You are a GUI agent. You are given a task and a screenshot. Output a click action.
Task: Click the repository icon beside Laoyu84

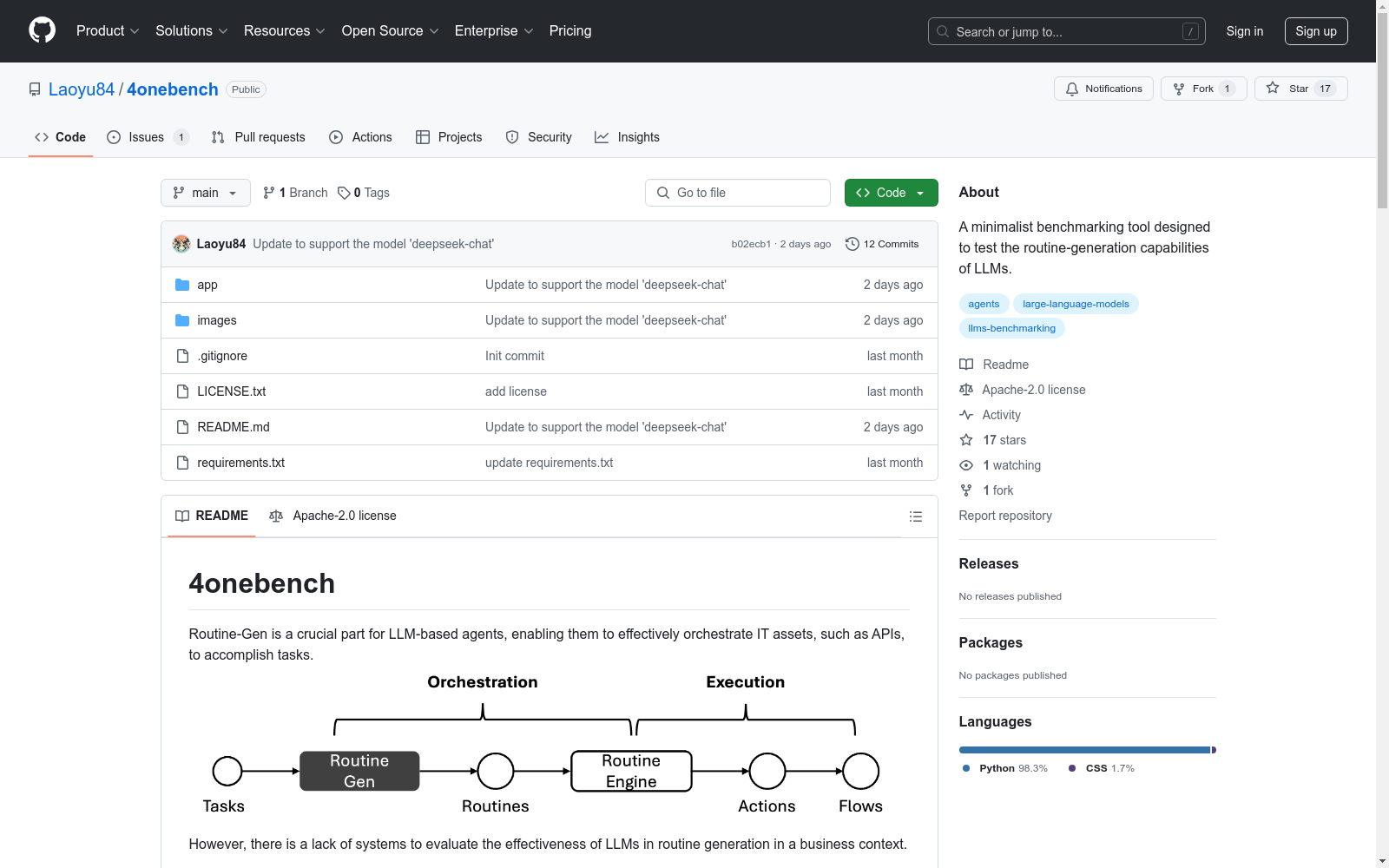point(35,89)
